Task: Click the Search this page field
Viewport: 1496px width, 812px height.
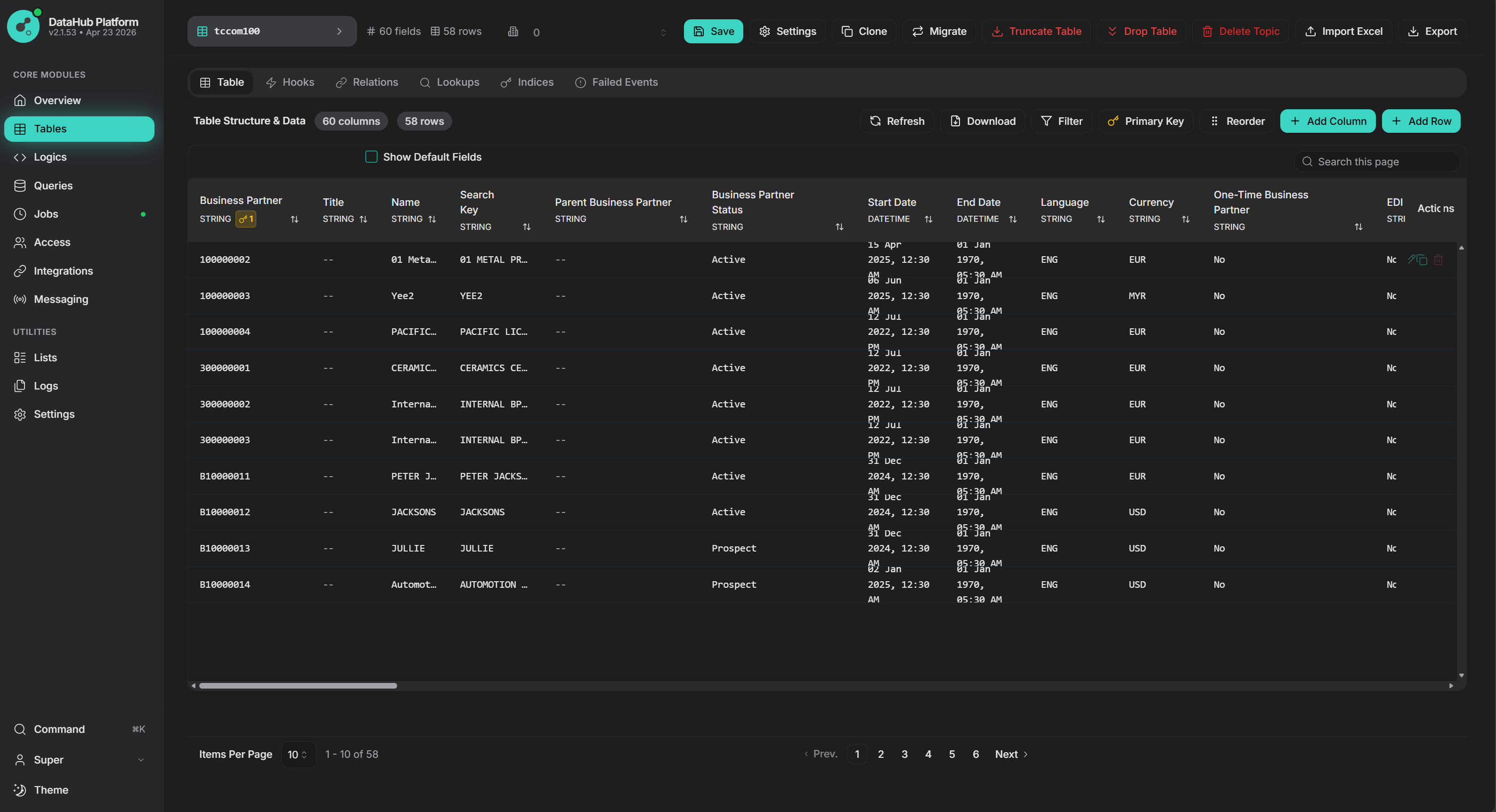Action: coord(1376,162)
